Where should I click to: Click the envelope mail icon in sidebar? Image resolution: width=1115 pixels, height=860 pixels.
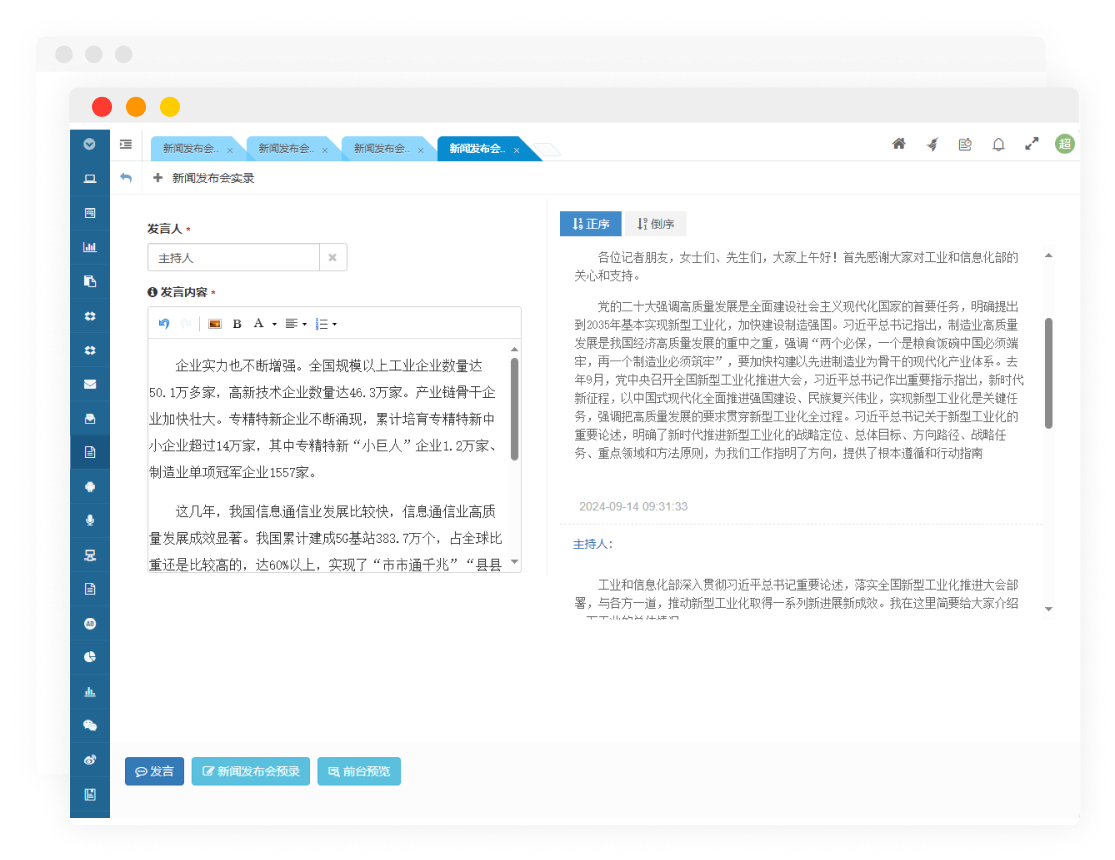[x=90, y=384]
